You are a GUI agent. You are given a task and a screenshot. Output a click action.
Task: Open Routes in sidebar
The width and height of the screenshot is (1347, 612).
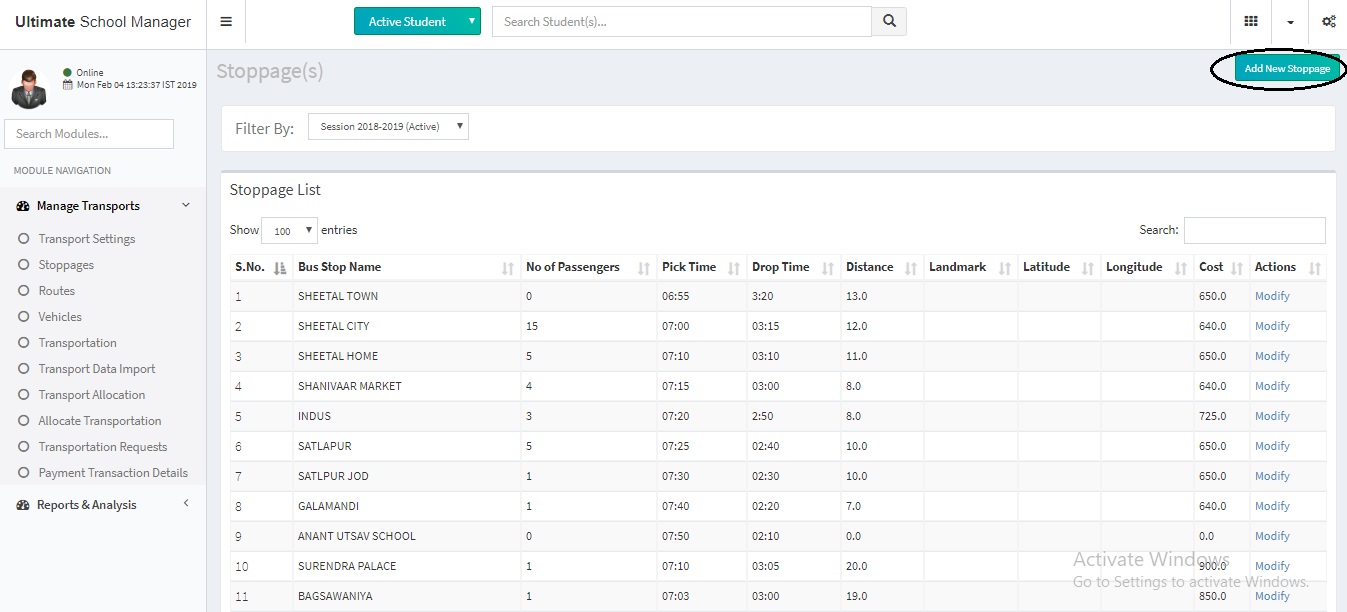(x=57, y=291)
